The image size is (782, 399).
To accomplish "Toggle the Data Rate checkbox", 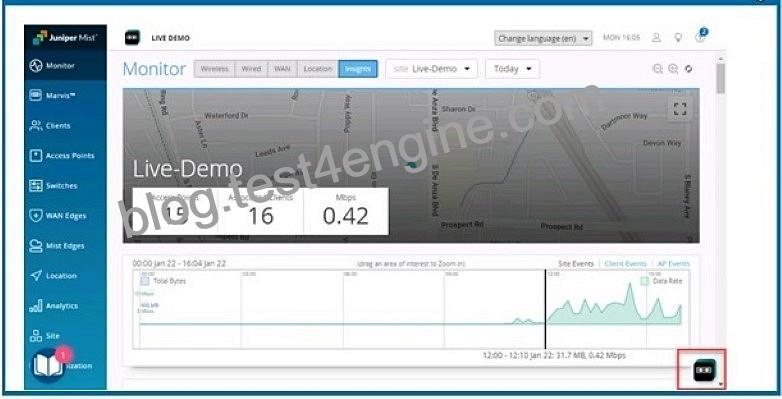I will (x=644, y=281).
